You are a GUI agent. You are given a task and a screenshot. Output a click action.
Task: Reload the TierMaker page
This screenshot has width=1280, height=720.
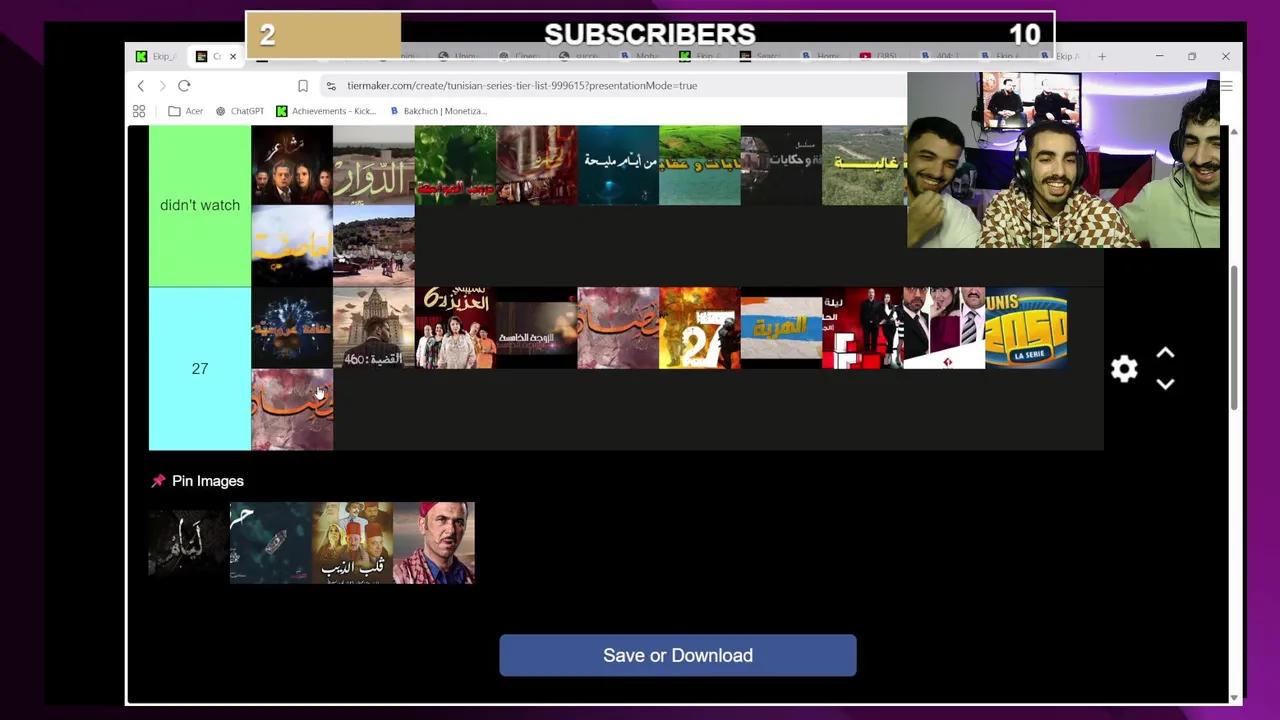click(184, 86)
